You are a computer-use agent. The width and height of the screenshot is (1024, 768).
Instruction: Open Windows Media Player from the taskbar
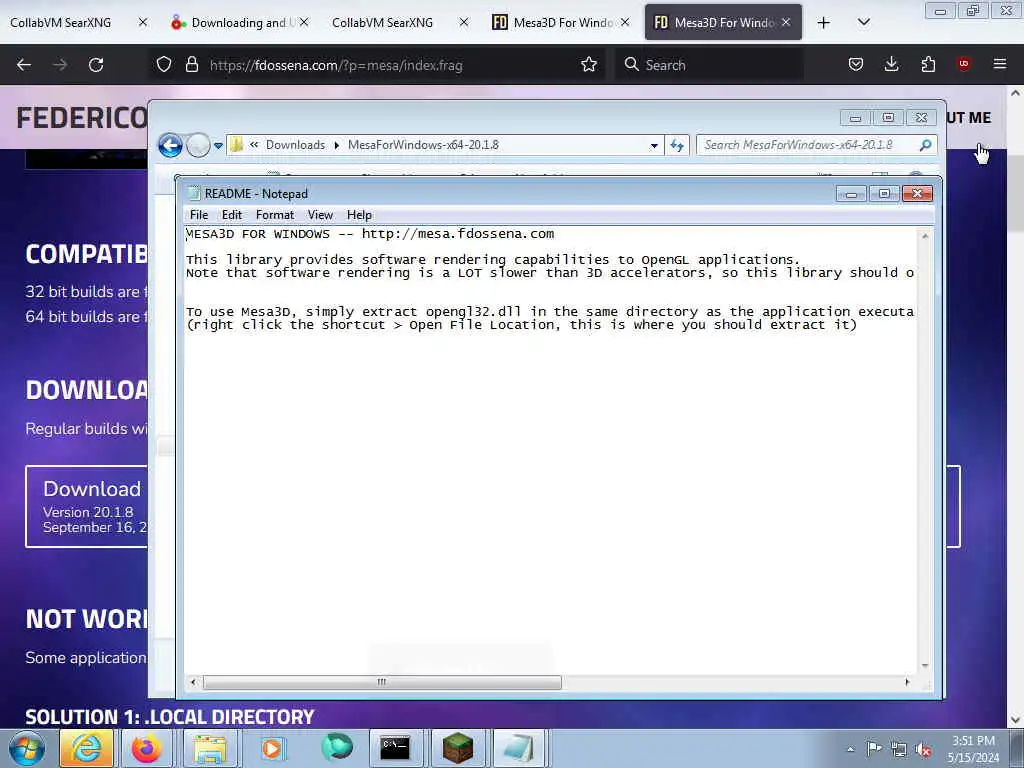tap(272, 748)
